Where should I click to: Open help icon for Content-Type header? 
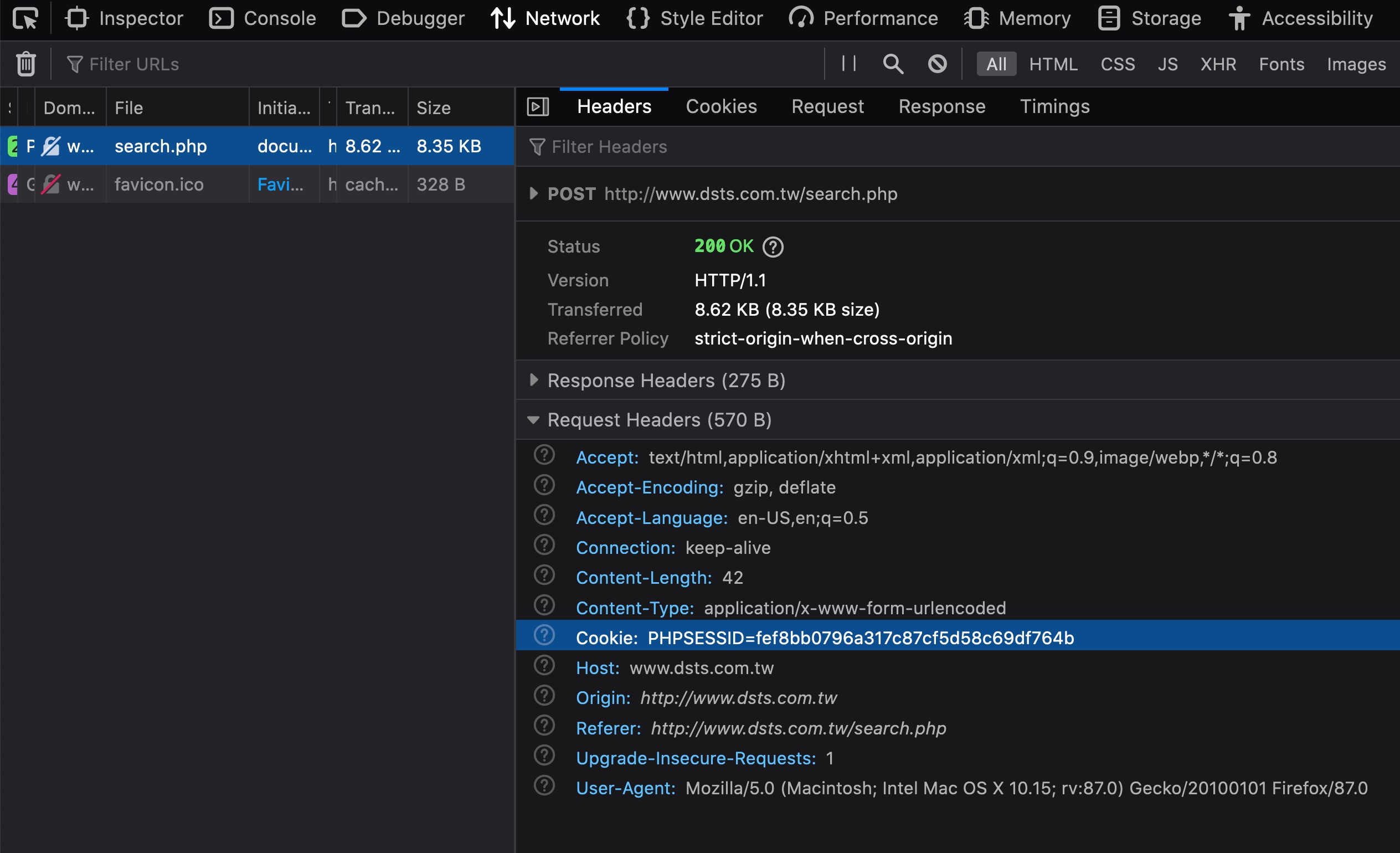pyautogui.click(x=544, y=606)
